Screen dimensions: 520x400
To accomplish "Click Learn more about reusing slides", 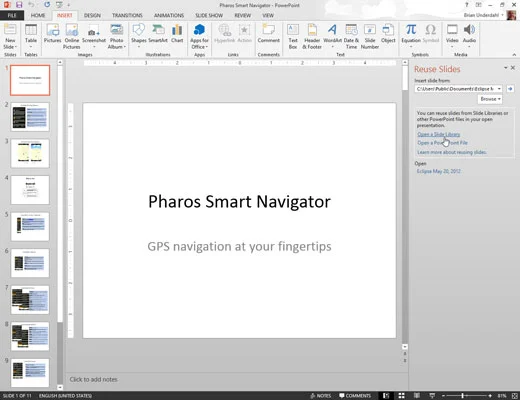I will tap(452, 152).
